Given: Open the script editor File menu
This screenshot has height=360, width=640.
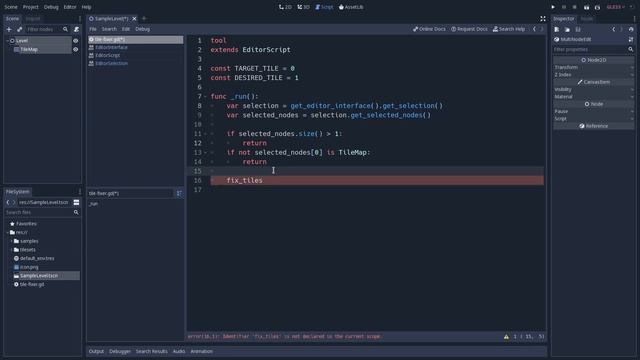Looking at the screenshot, I should [x=93, y=29].
